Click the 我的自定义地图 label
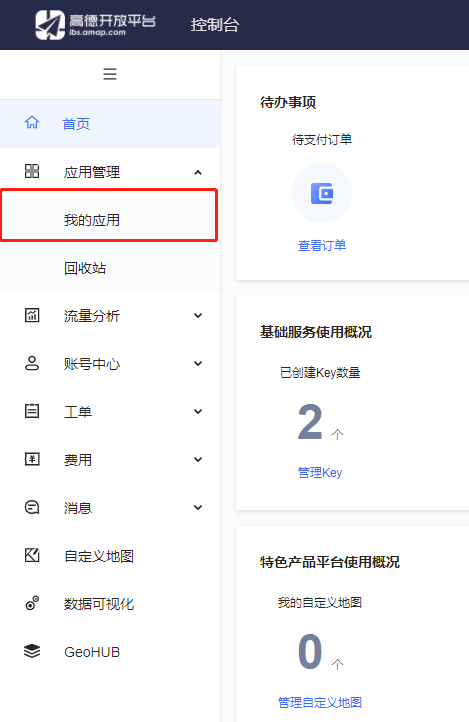Viewport: 469px width, 722px height. click(320, 602)
